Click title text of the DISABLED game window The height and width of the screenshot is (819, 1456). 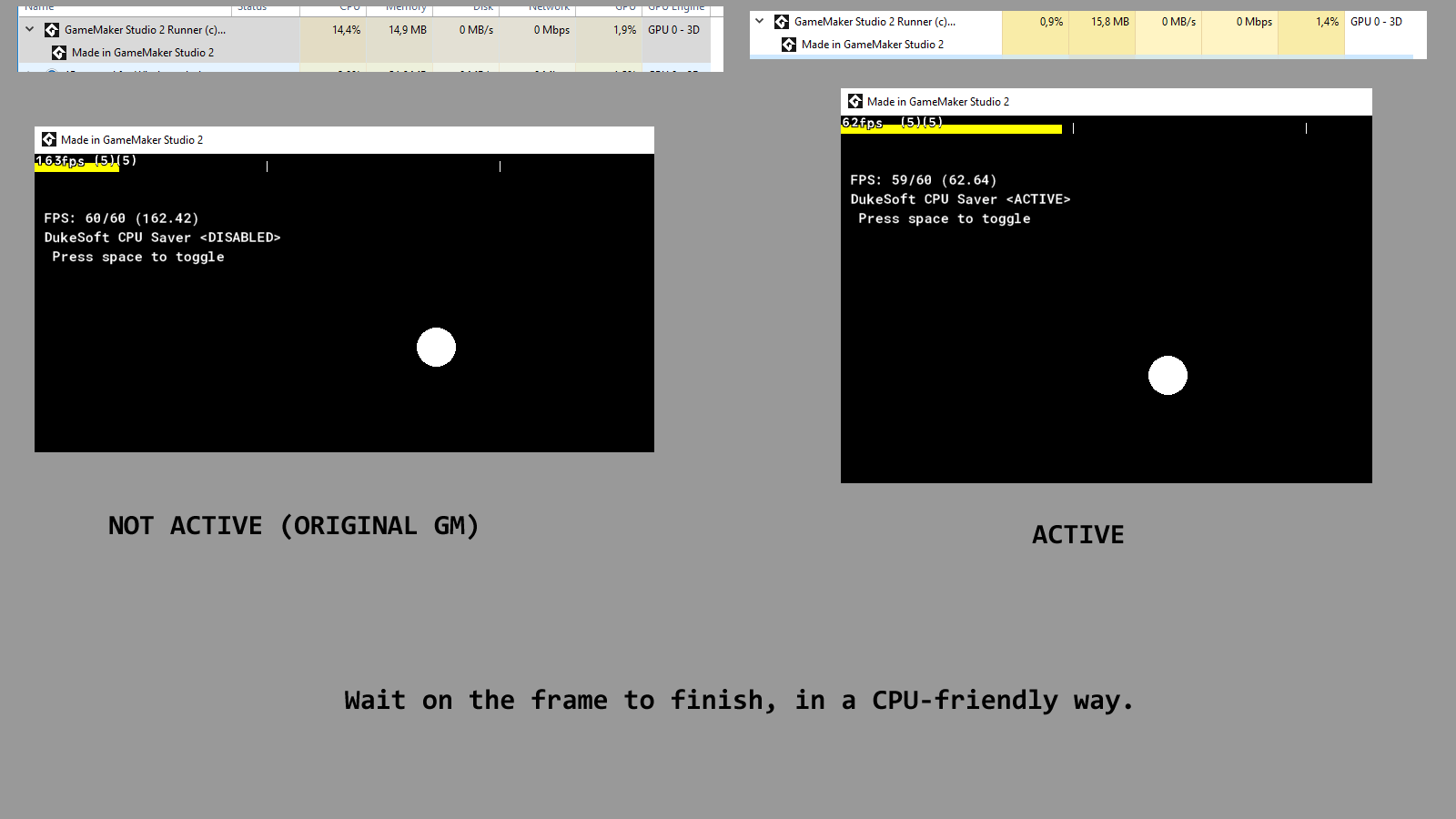coord(132,140)
